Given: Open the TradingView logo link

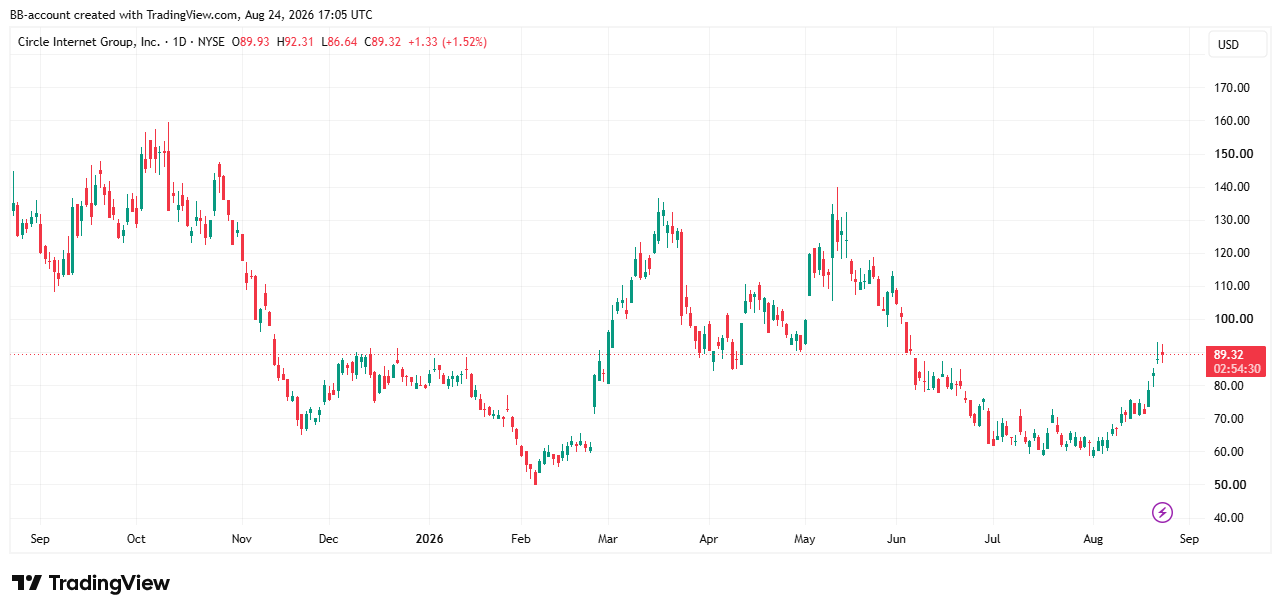Looking at the screenshot, I should [x=91, y=583].
